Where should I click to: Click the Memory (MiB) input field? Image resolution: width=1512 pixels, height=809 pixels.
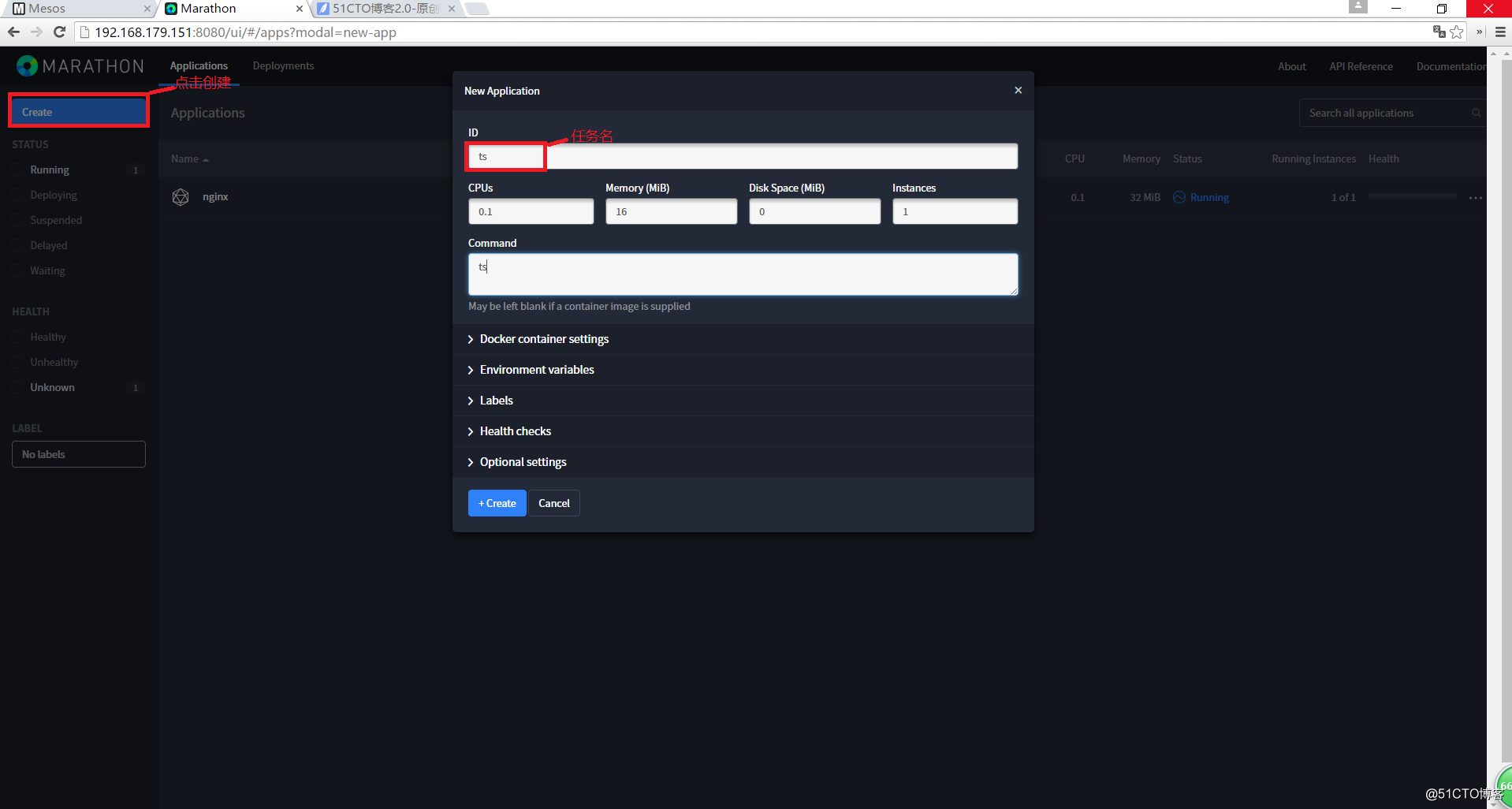coord(671,211)
